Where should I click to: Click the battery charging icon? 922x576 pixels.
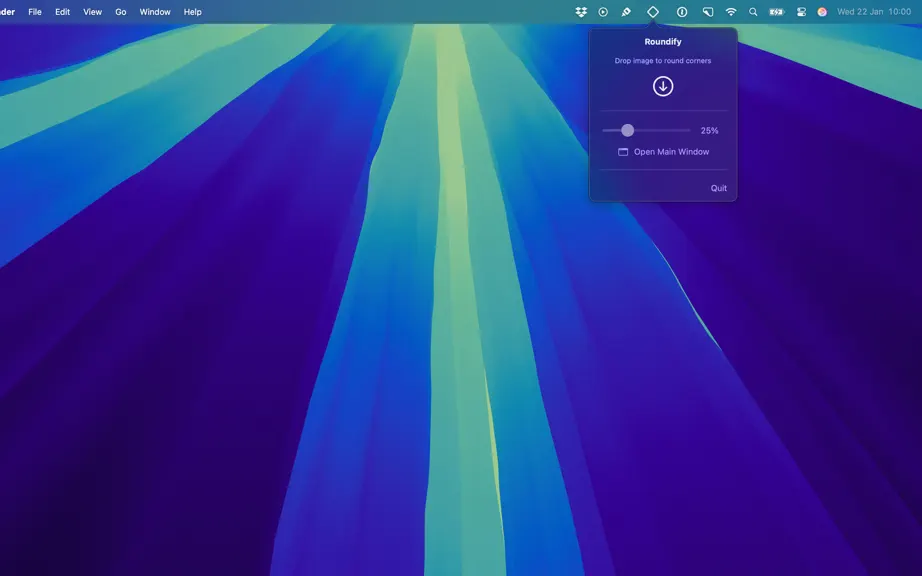click(777, 12)
